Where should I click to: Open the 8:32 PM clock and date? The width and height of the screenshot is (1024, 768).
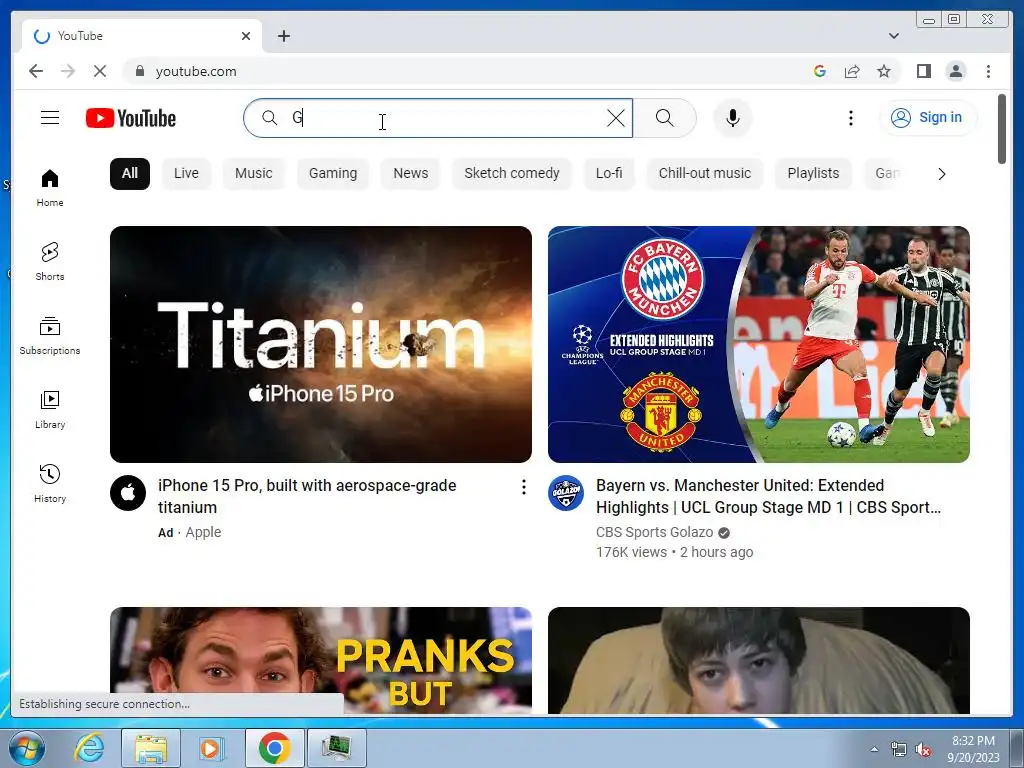tap(973, 749)
